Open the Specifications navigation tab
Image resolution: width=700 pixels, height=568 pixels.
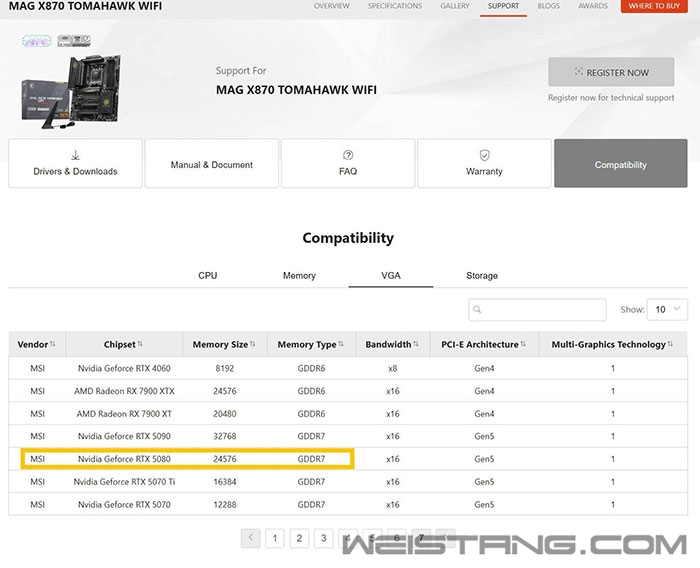[395, 6]
